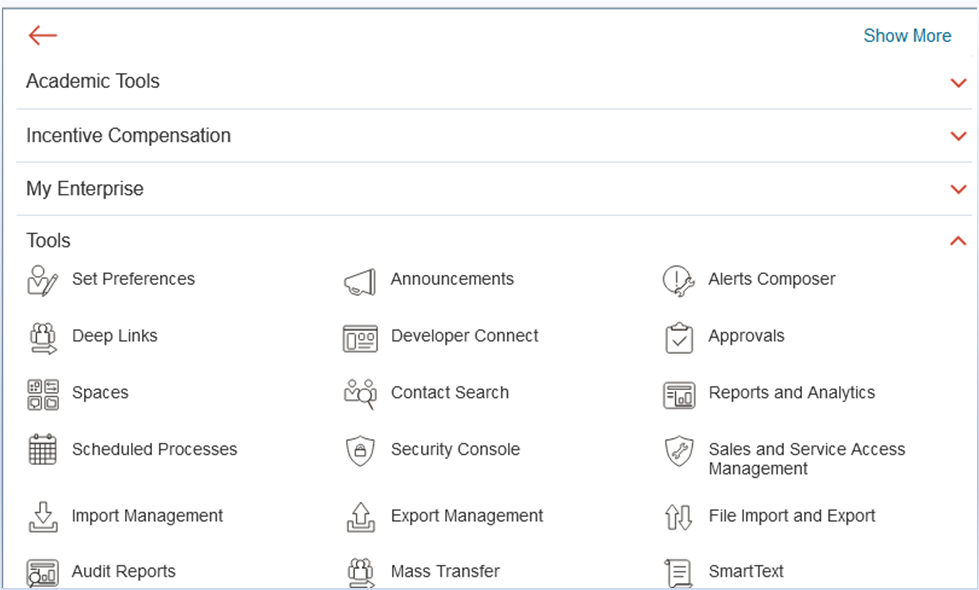Screen dimensions: 979x590
Task: Open the Set Preferences tool
Action: click(133, 279)
